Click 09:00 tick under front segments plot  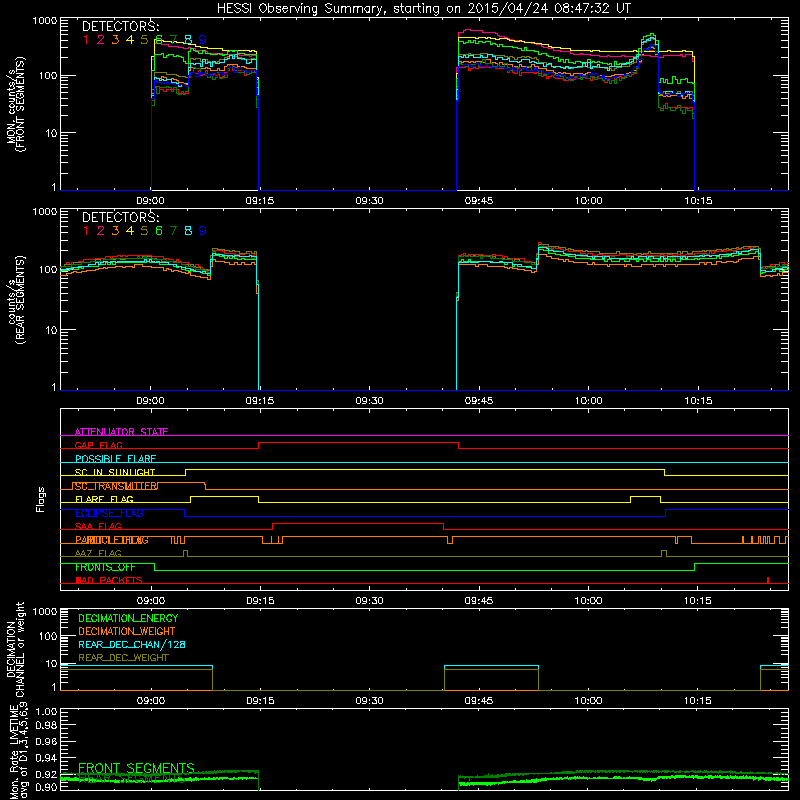tap(151, 201)
